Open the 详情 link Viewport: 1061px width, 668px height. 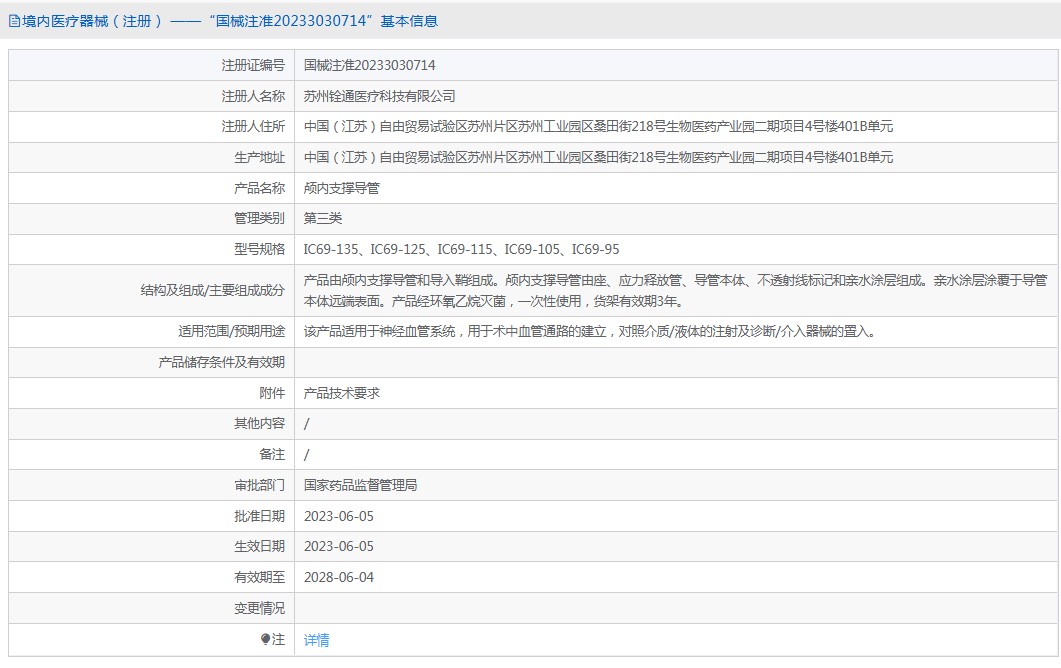(x=316, y=640)
